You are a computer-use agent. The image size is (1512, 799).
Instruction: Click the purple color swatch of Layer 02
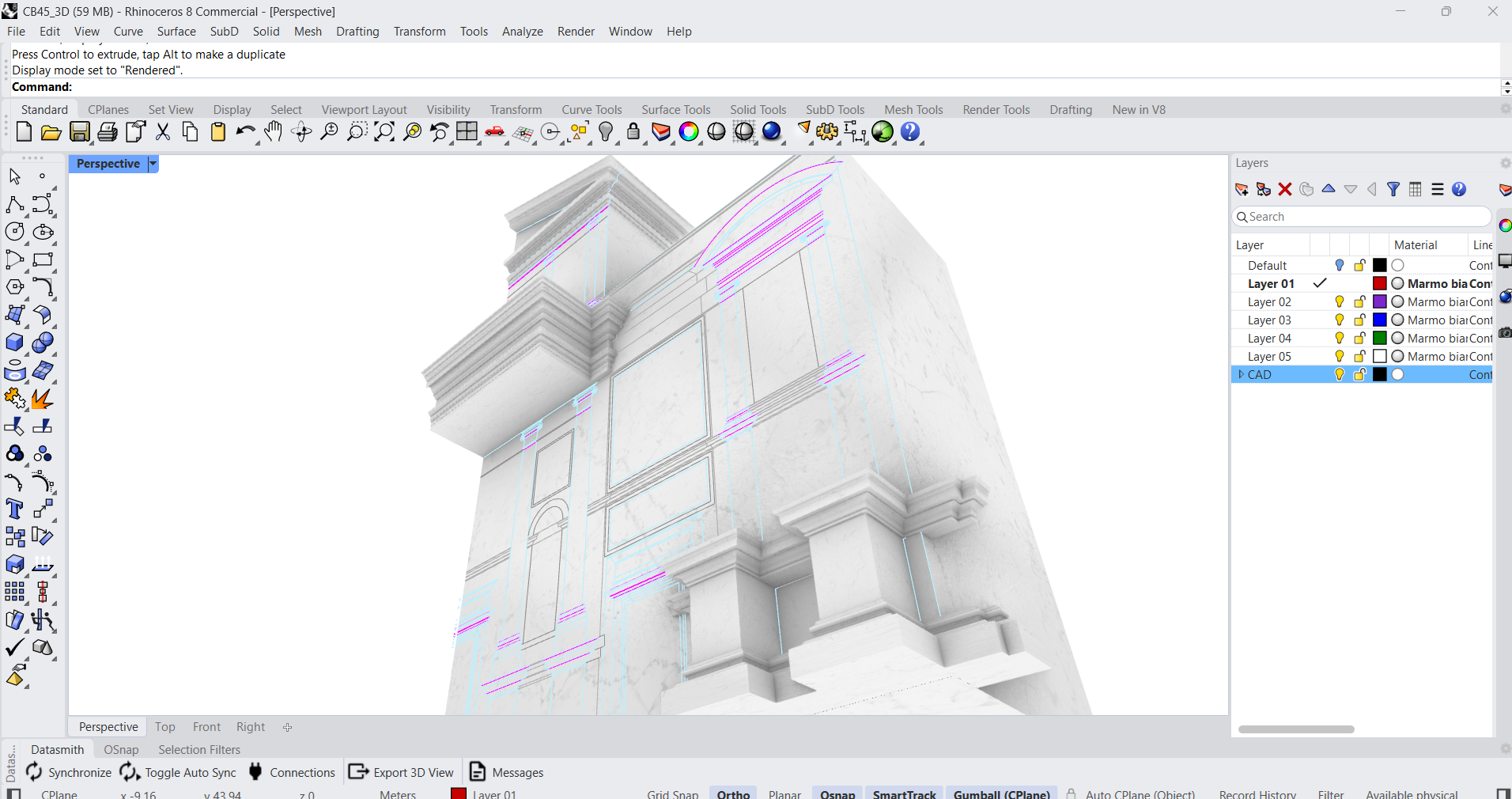pos(1380,302)
